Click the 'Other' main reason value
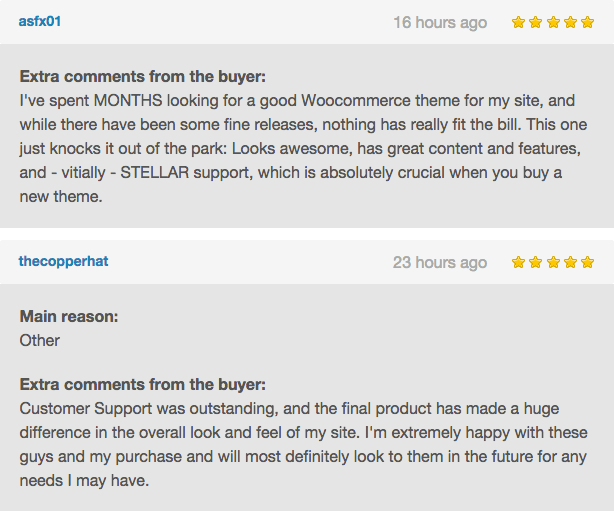This screenshot has height=511, width=614. click(40, 340)
